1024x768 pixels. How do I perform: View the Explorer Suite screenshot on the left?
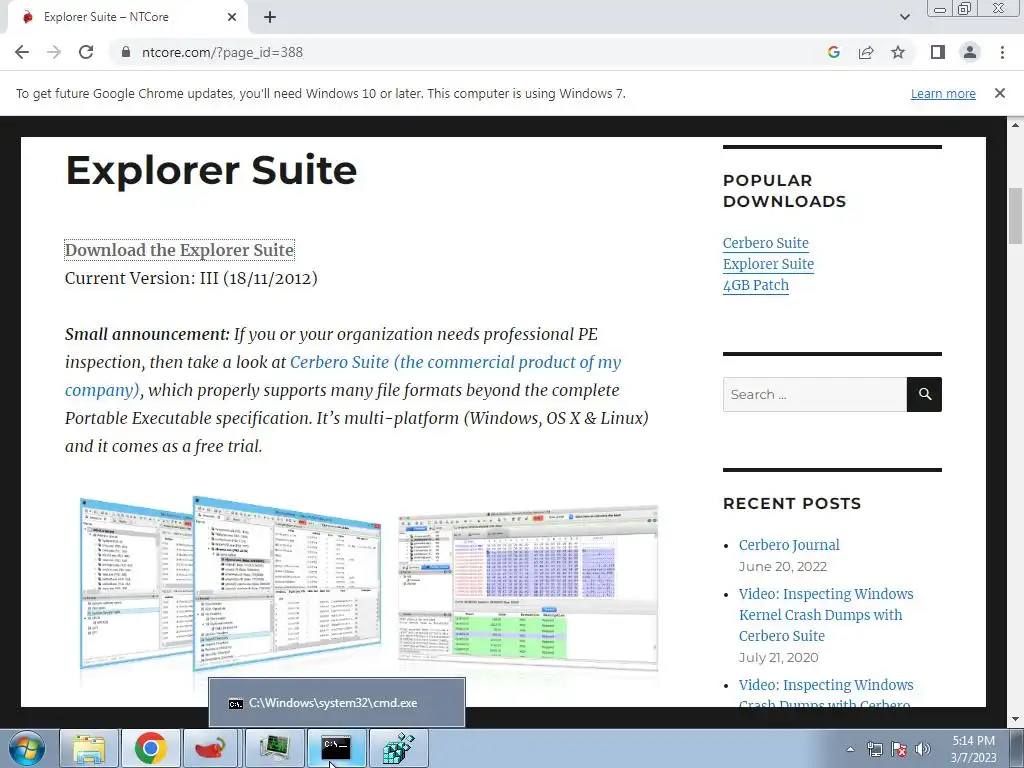pyautogui.click(x=230, y=583)
